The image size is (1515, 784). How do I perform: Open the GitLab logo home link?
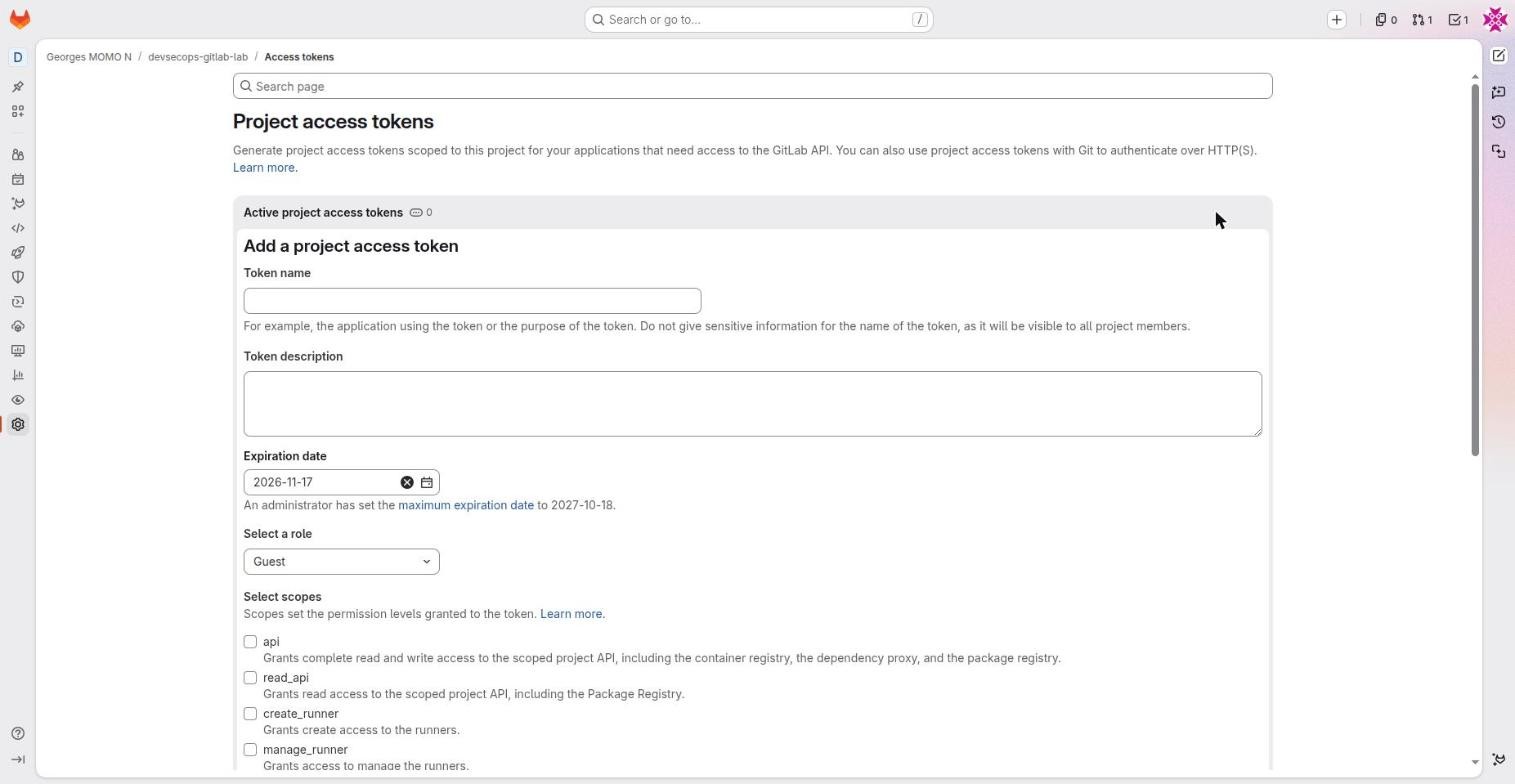tap(19, 19)
